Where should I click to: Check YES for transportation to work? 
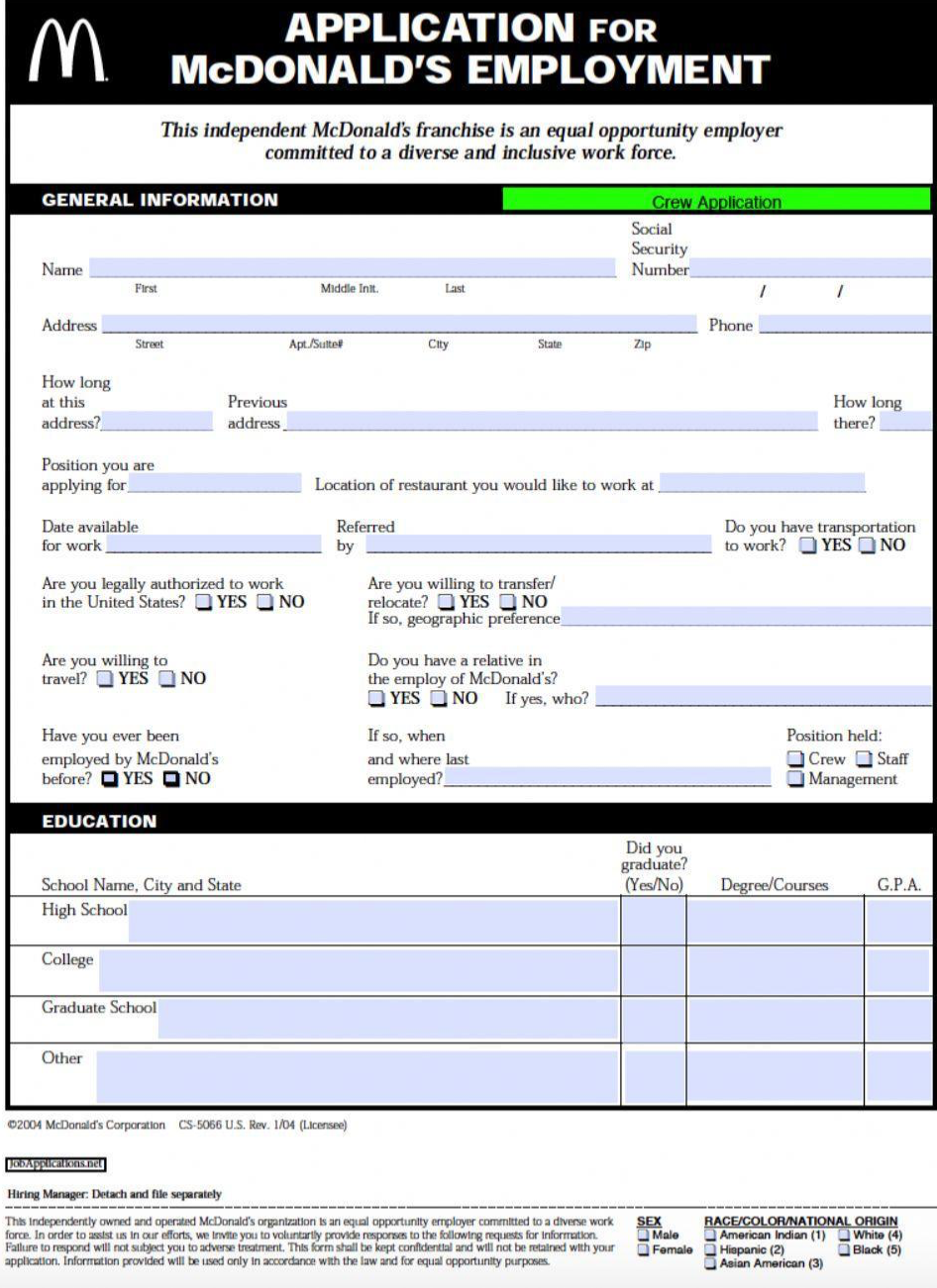coord(808,545)
